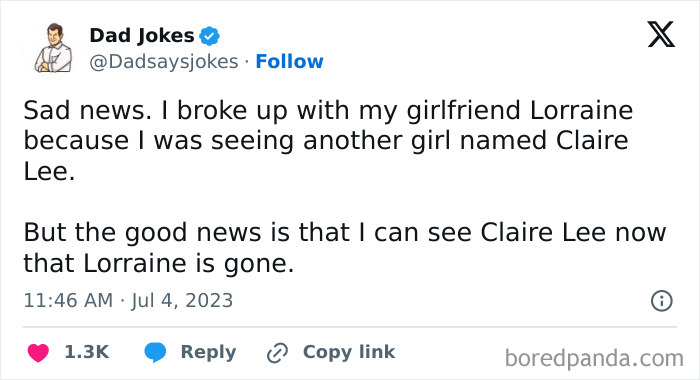Click the word 'girlfriend' in the tweet
The width and height of the screenshot is (700, 380).
(x=463, y=111)
